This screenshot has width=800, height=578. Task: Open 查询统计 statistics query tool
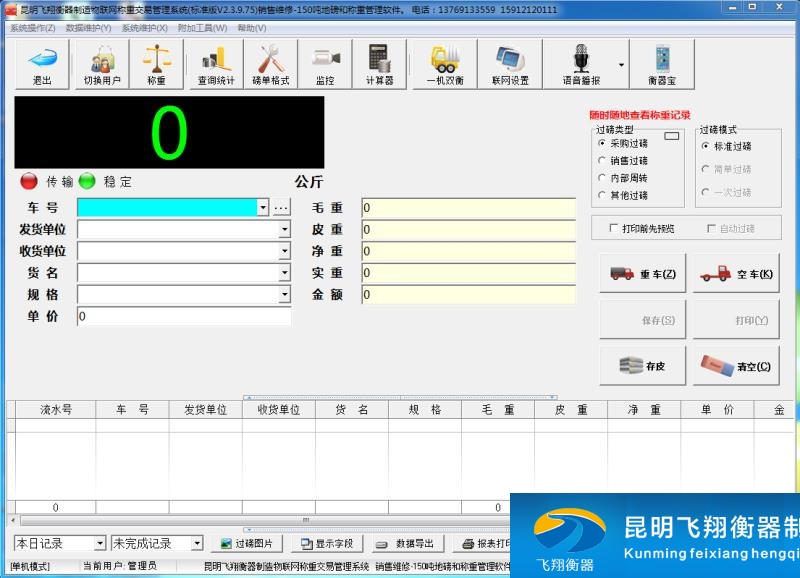[217, 65]
